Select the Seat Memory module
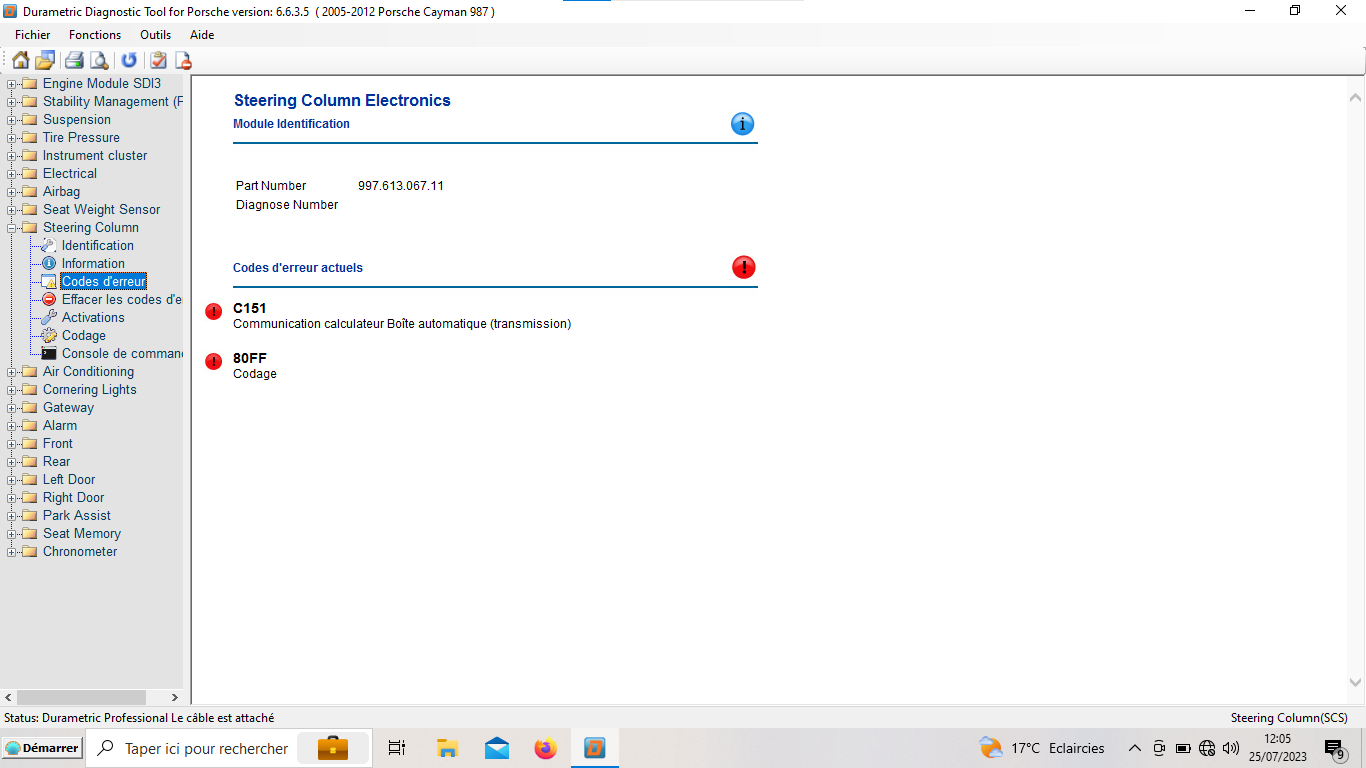Screen dimensions: 1366x768 pos(81,533)
